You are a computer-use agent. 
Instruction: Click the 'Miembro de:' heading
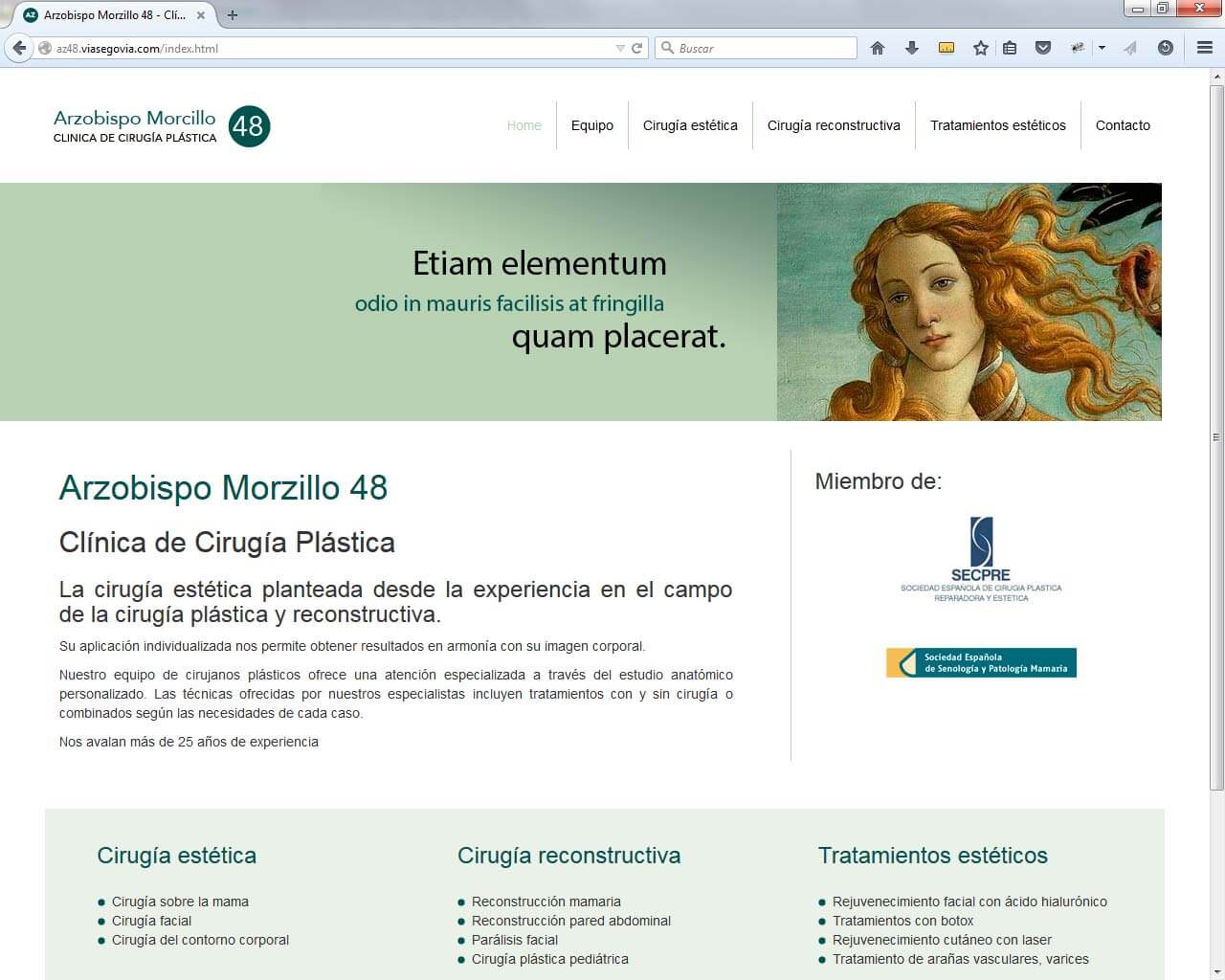coord(879,481)
